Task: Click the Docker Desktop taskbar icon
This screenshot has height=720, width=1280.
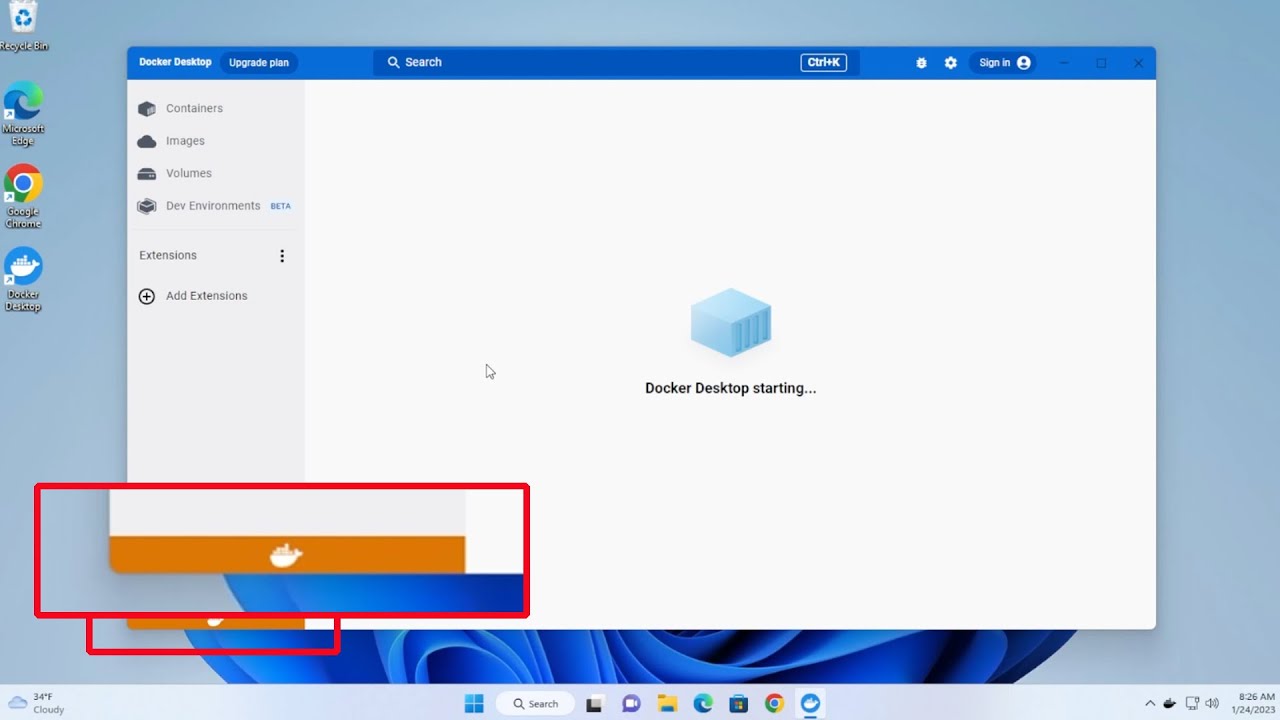Action: (x=811, y=703)
